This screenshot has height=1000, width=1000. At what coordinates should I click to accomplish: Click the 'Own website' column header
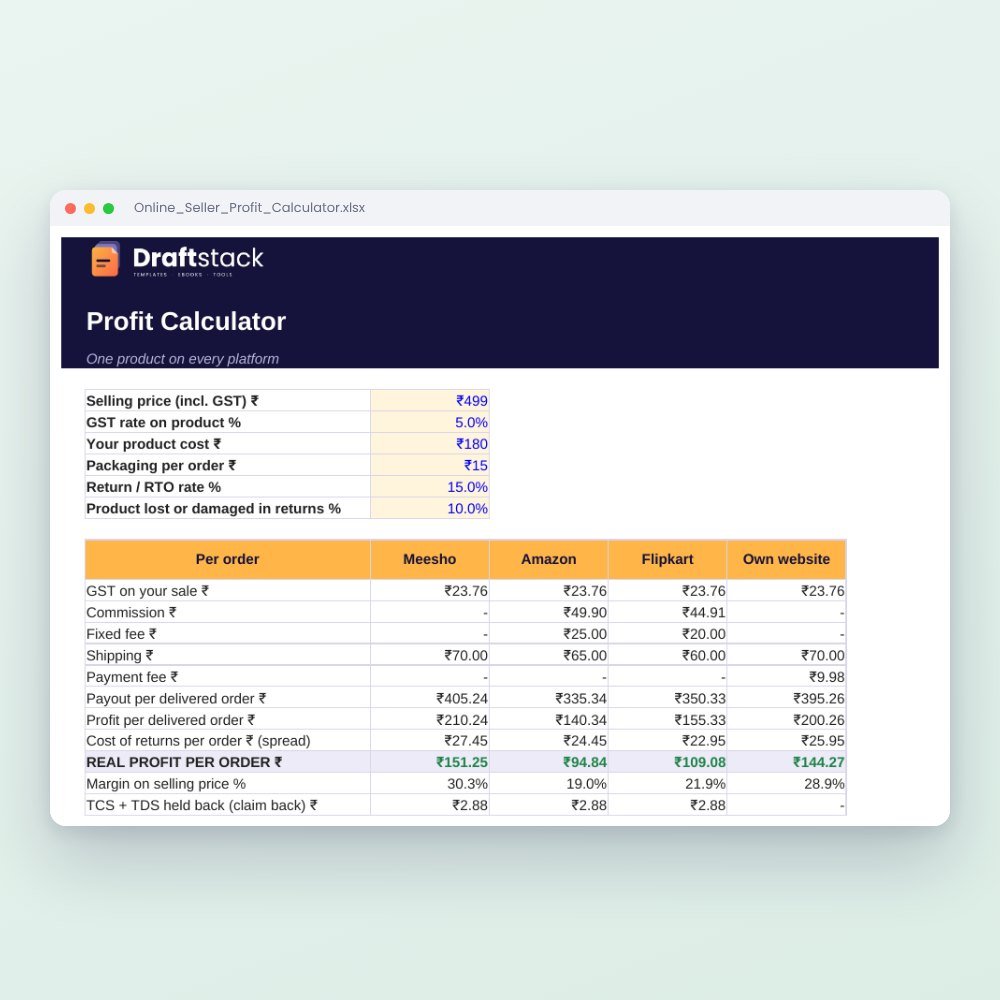point(786,559)
